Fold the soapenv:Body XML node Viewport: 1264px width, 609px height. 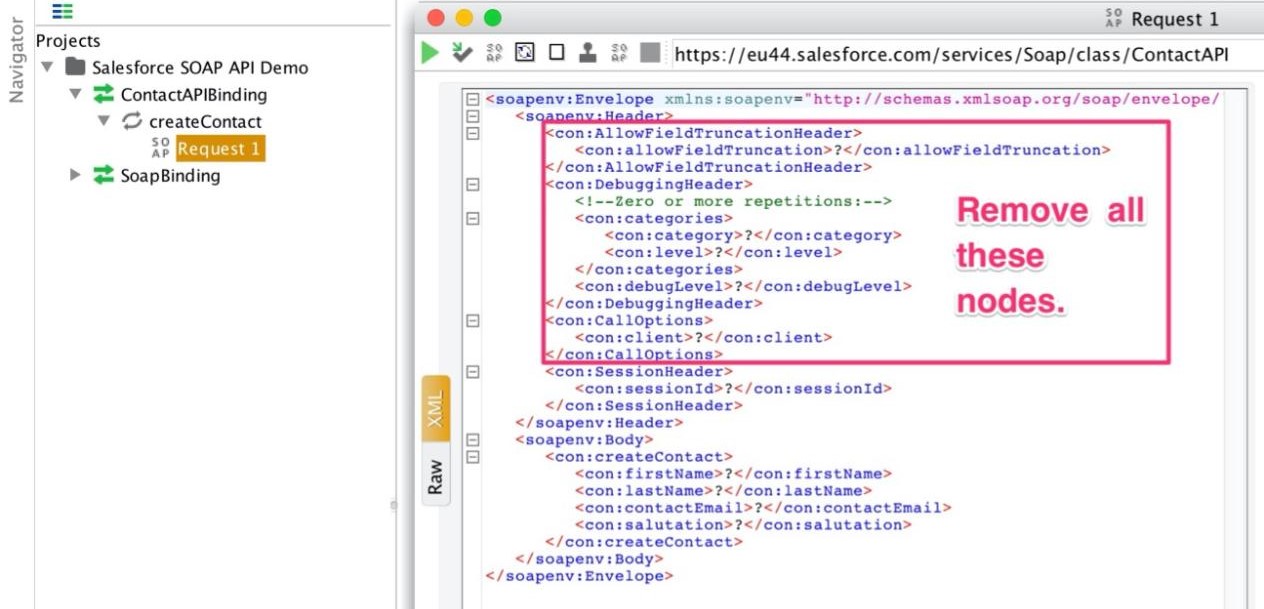472,439
